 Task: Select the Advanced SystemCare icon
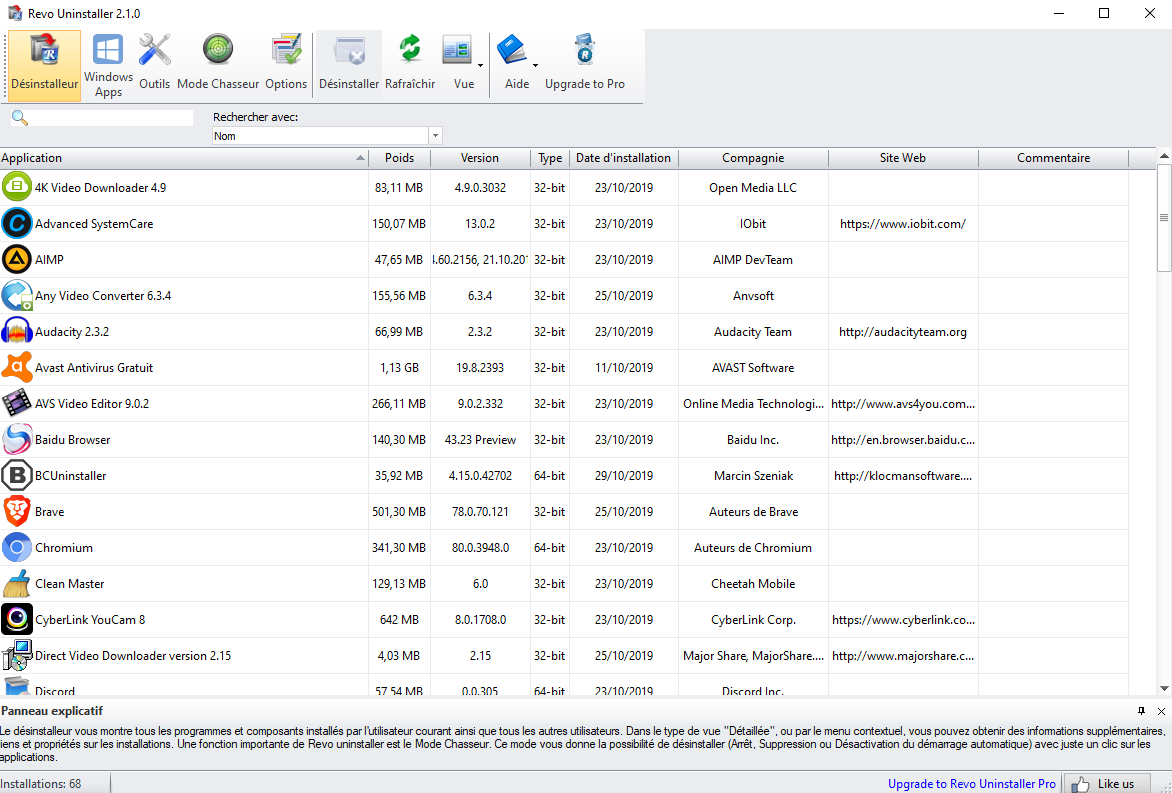pyautogui.click(x=16, y=223)
